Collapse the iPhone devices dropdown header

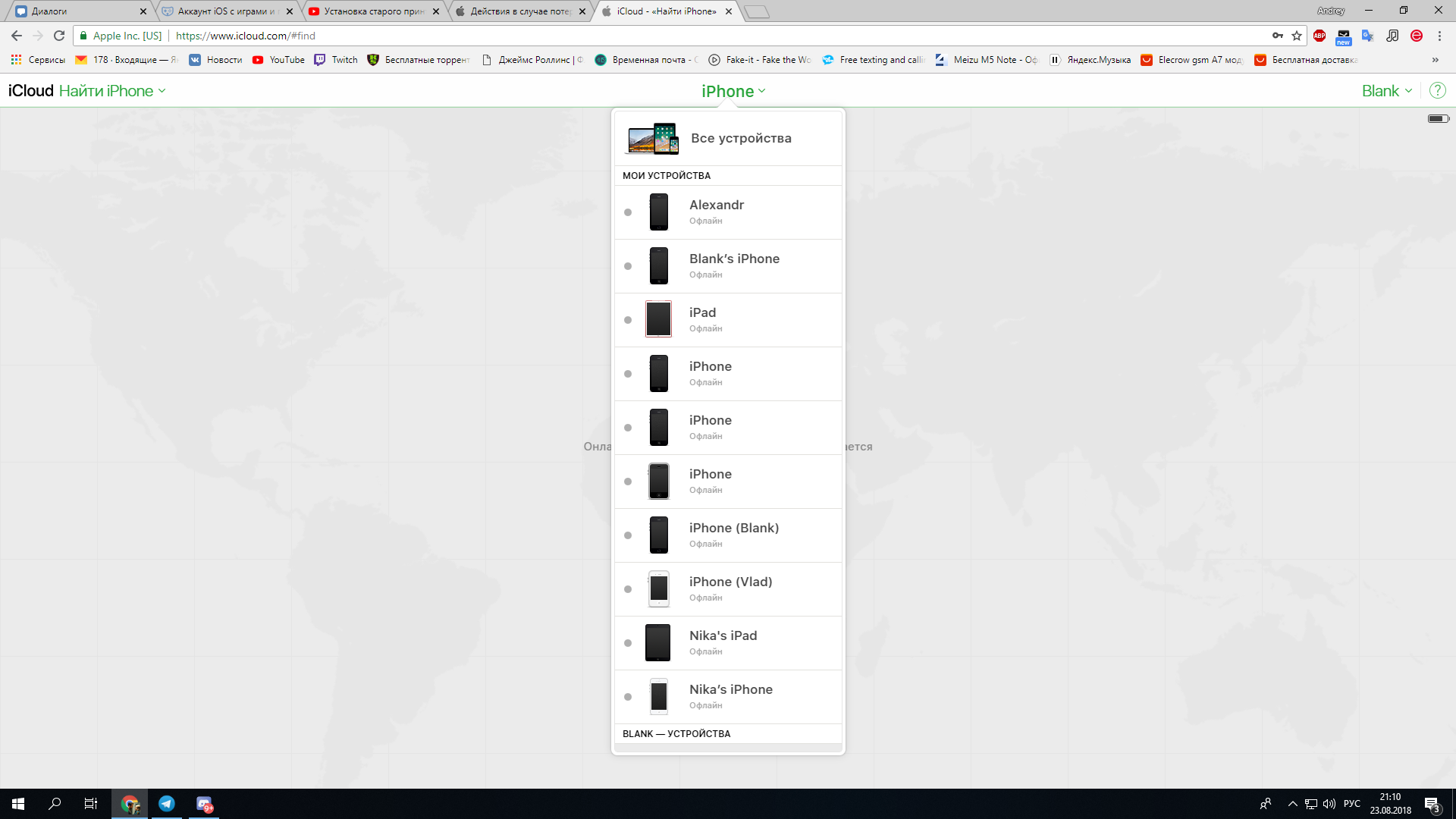pyautogui.click(x=733, y=91)
